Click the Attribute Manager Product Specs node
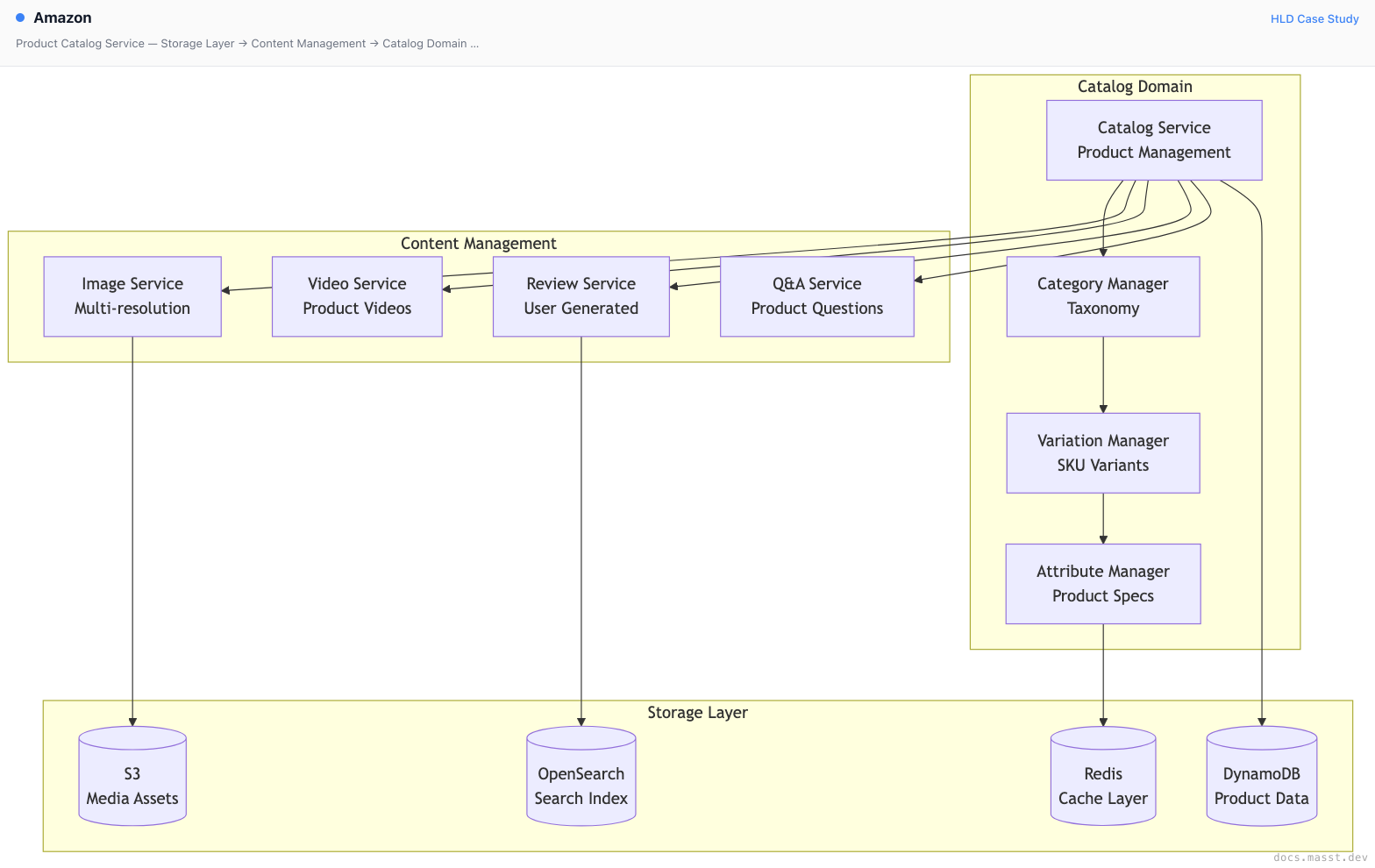Image resolution: width=1375 pixels, height=868 pixels. coord(1103,584)
